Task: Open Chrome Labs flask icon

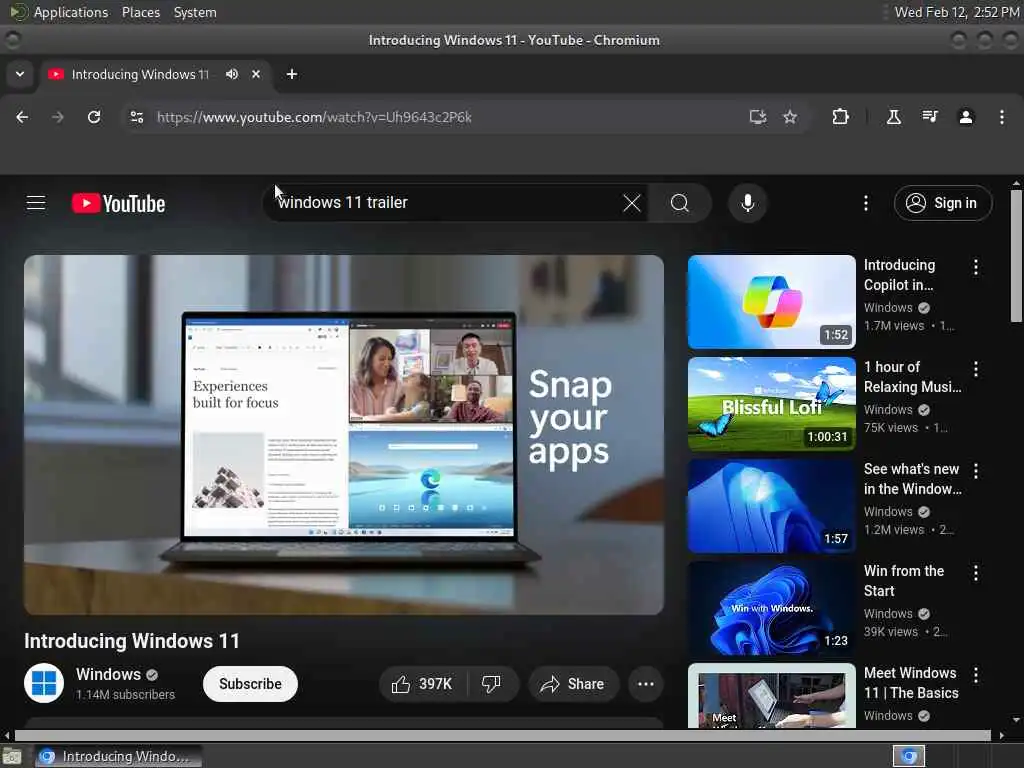Action: [893, 117]
